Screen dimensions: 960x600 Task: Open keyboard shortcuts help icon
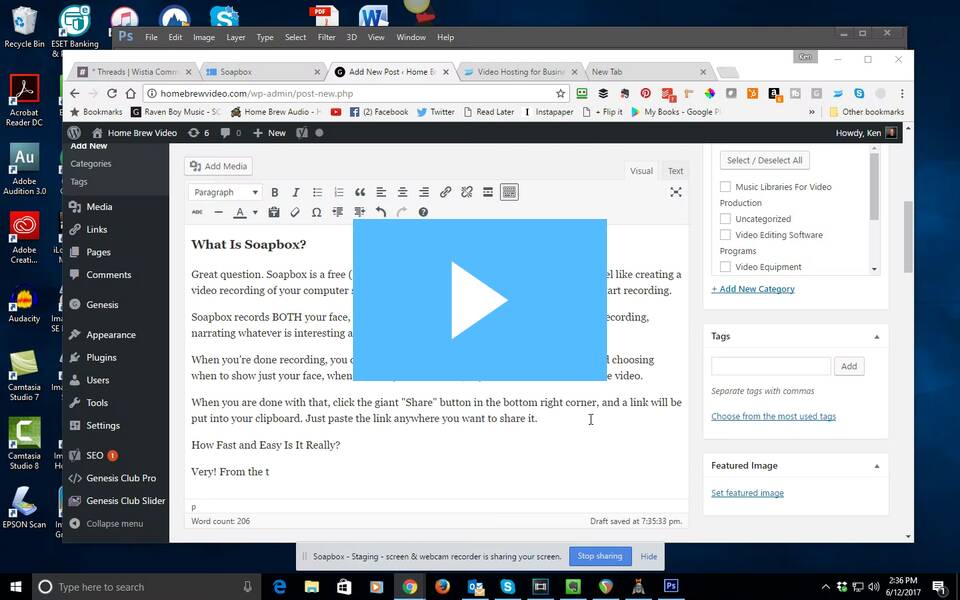(x=423, y=212)
